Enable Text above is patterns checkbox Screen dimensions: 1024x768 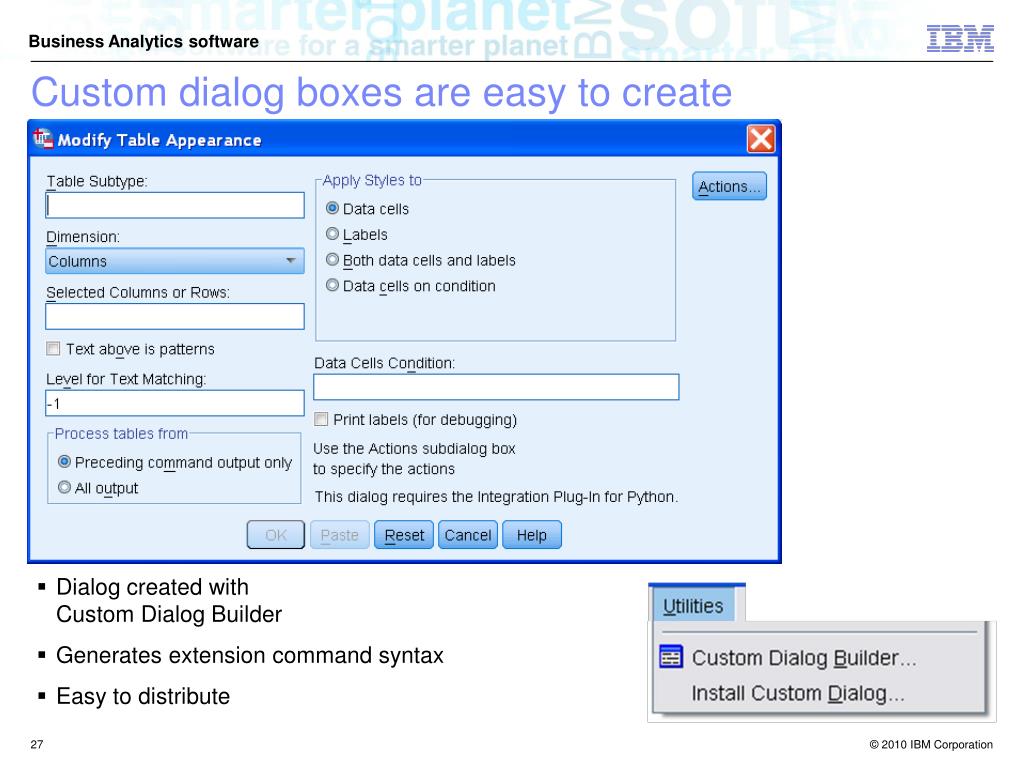tap(54, 349)
